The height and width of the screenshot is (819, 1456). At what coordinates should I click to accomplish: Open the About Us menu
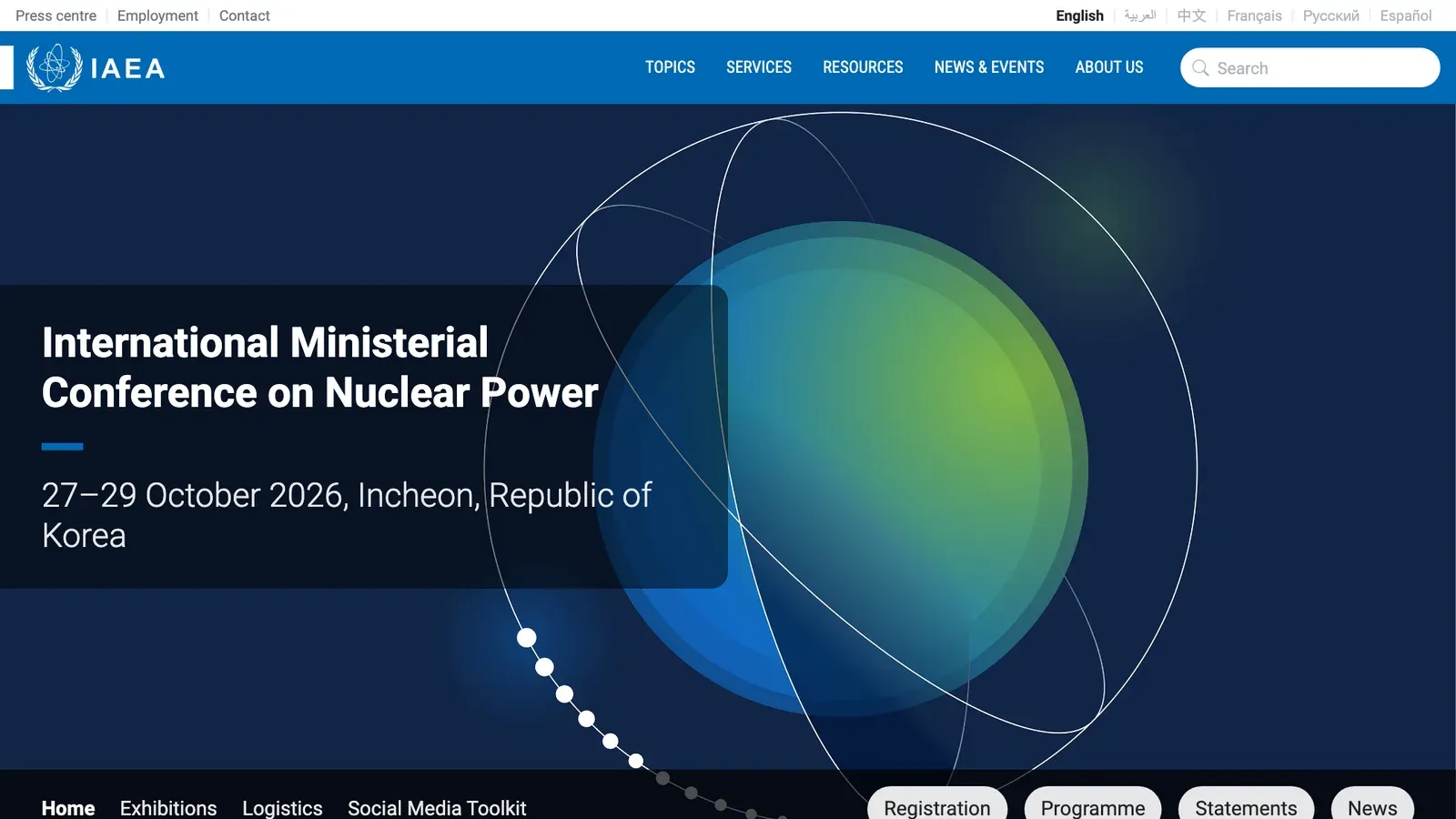click(1109, 67)
